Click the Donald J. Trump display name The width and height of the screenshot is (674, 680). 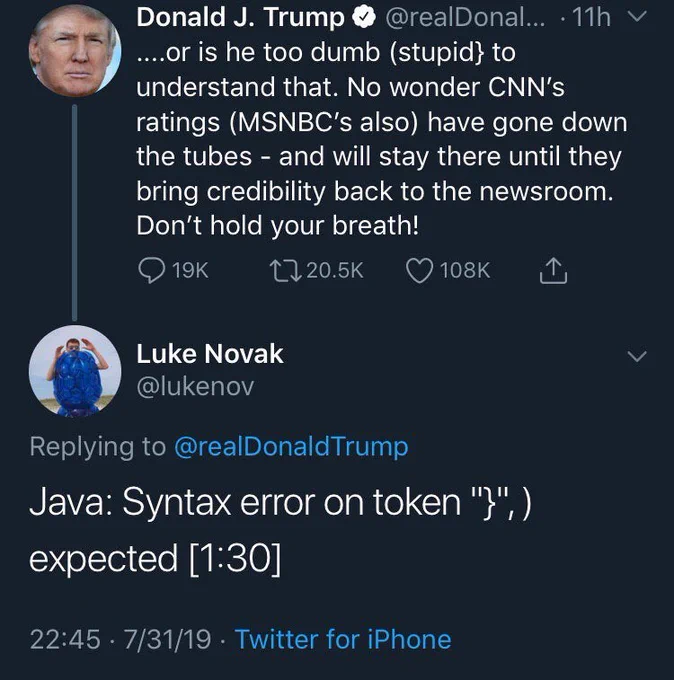point(240,18)
